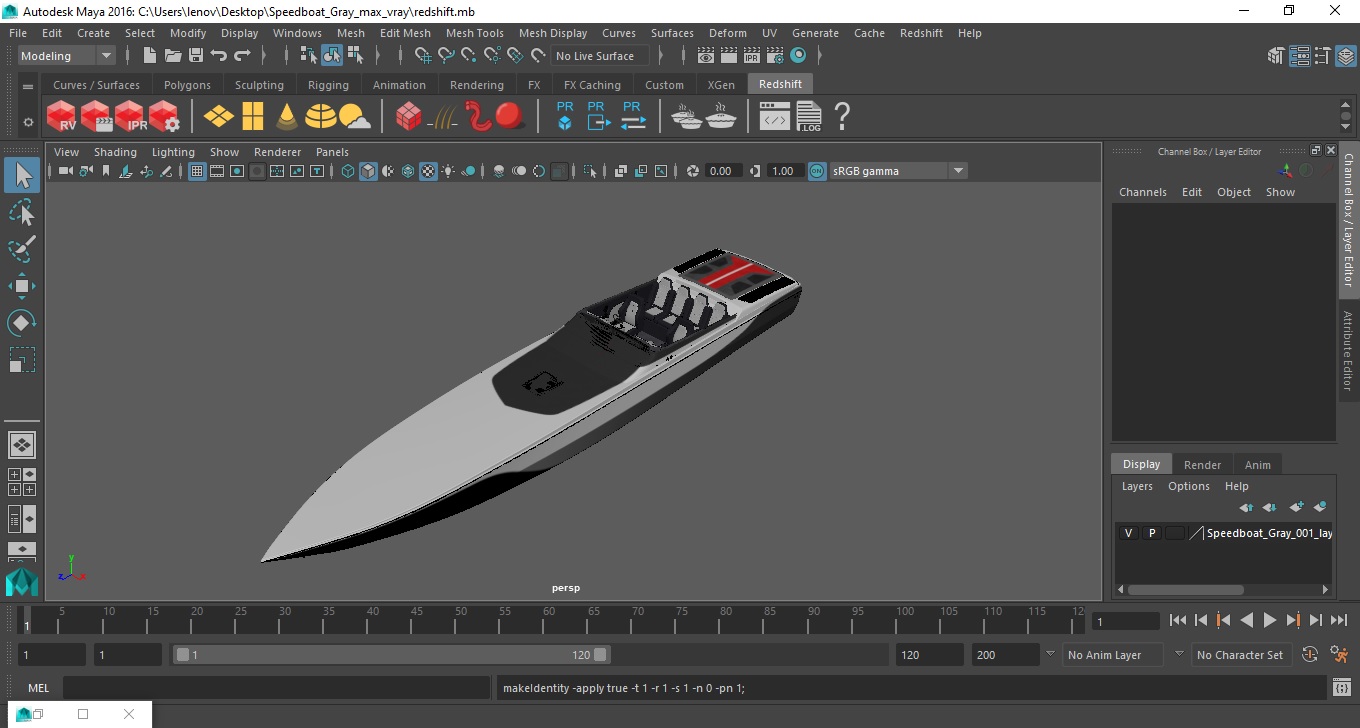Screen dimensions: 1360x728
Task: Choose the arrow Select tool
Action: coord(22,175)
